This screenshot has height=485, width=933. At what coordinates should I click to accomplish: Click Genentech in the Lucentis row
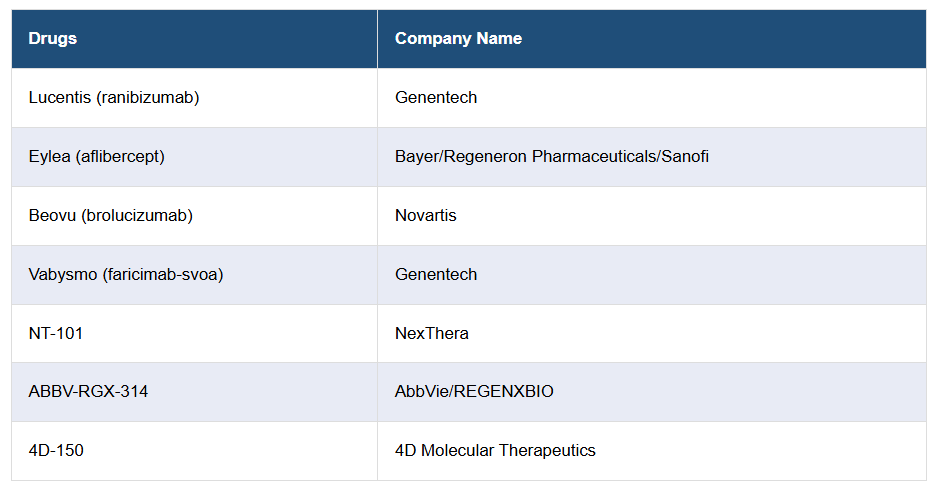[x=436, y=98]
